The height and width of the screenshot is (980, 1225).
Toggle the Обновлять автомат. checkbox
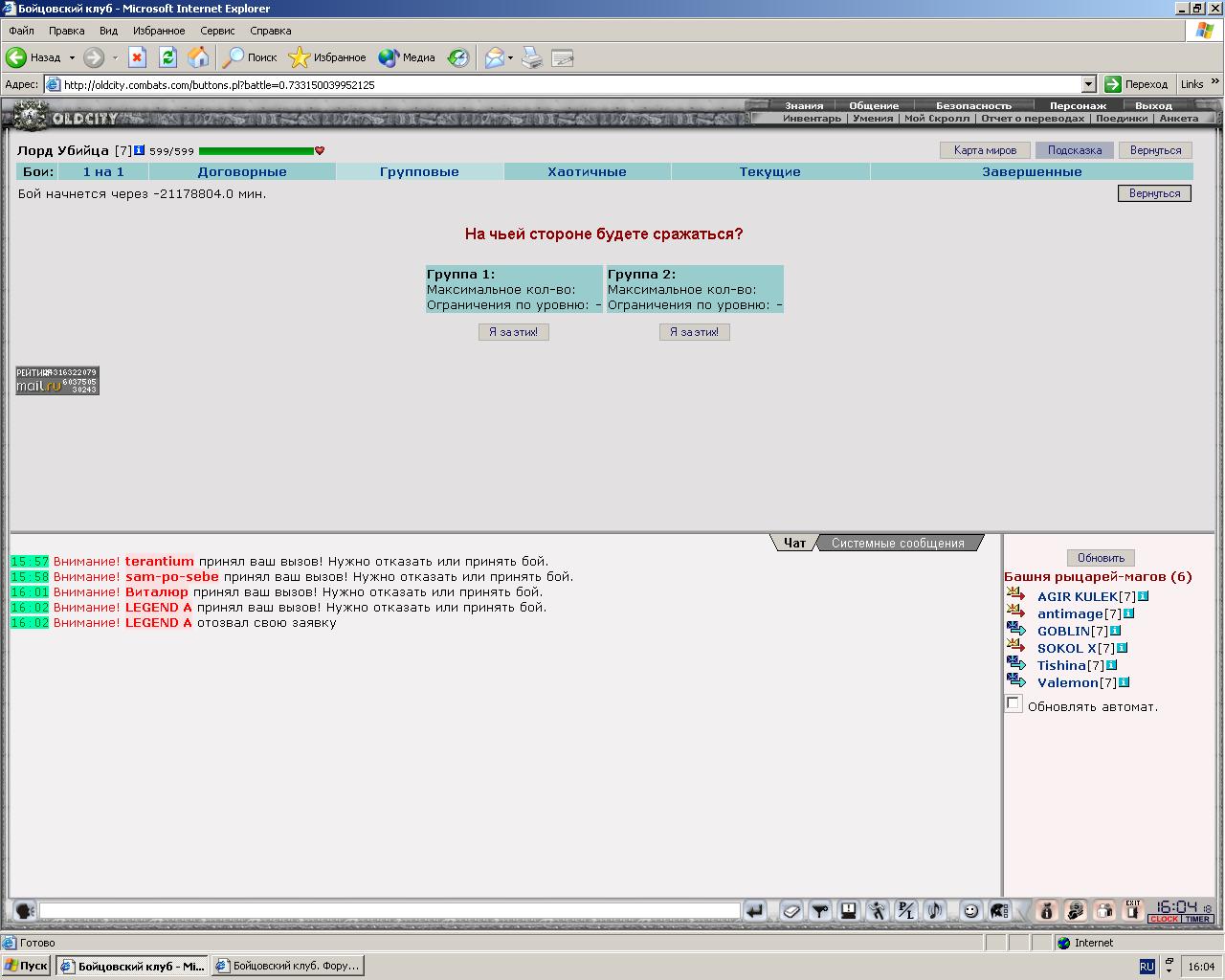click(1013, 703)
